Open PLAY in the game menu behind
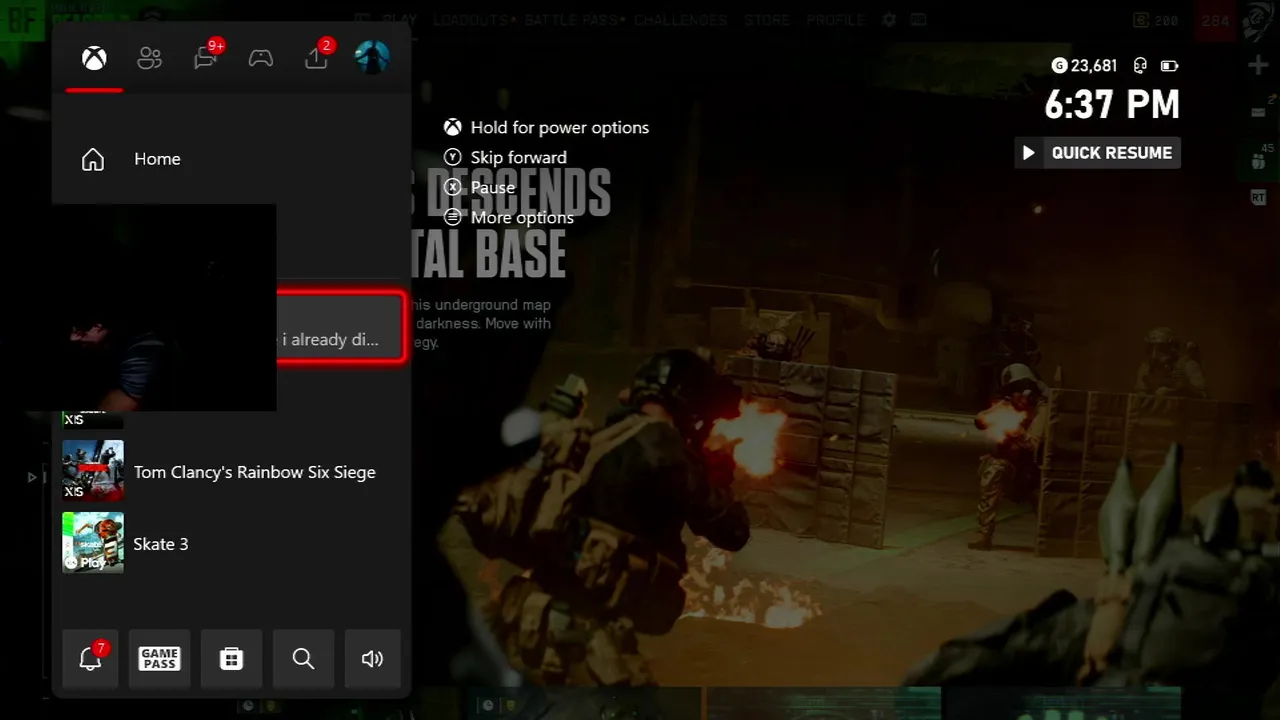 point(400,20)
